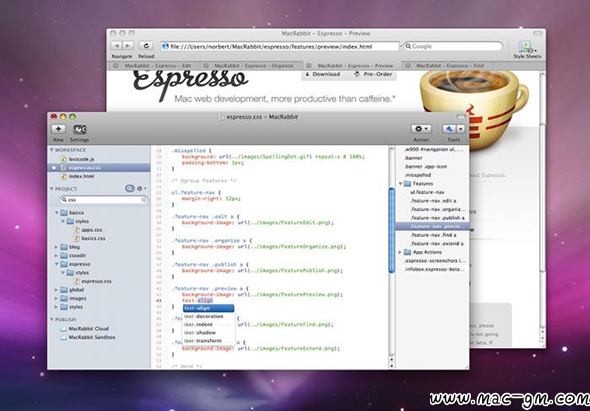Screen dimensions: 590x411
Task: Open the Settings toolbar icon
Action: 80,129
